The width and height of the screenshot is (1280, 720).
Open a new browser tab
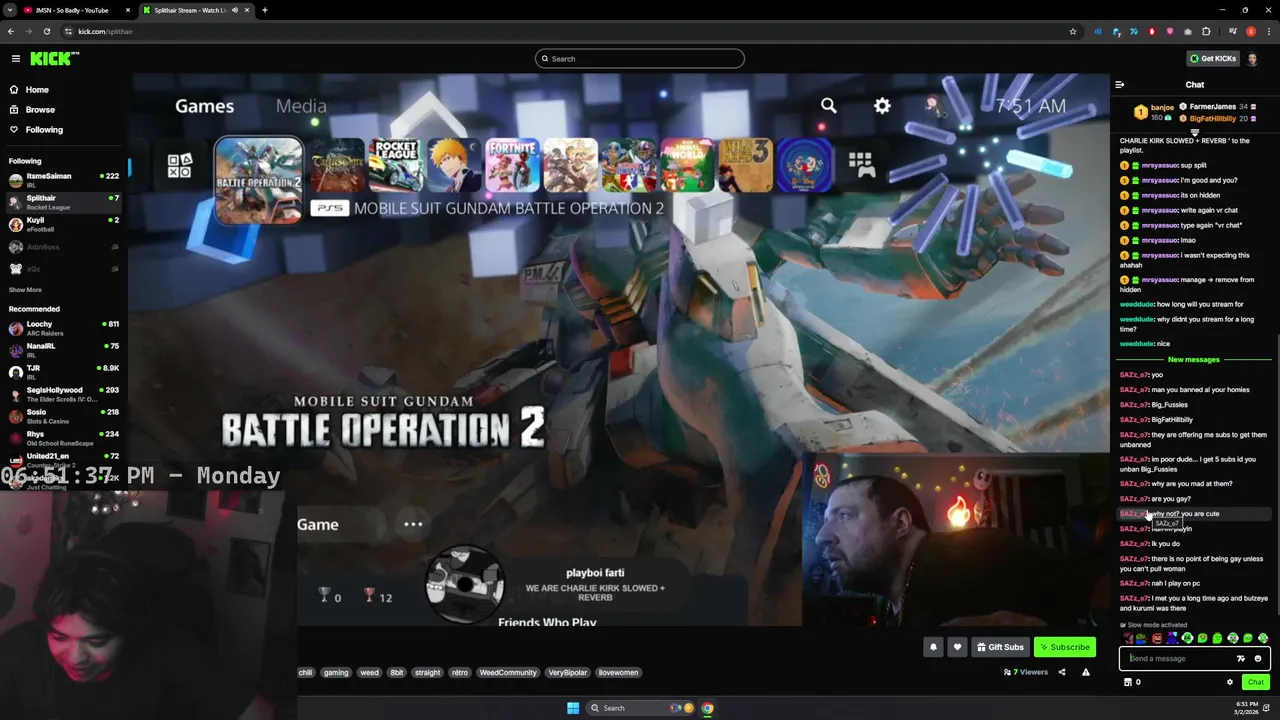click(265, 10)
